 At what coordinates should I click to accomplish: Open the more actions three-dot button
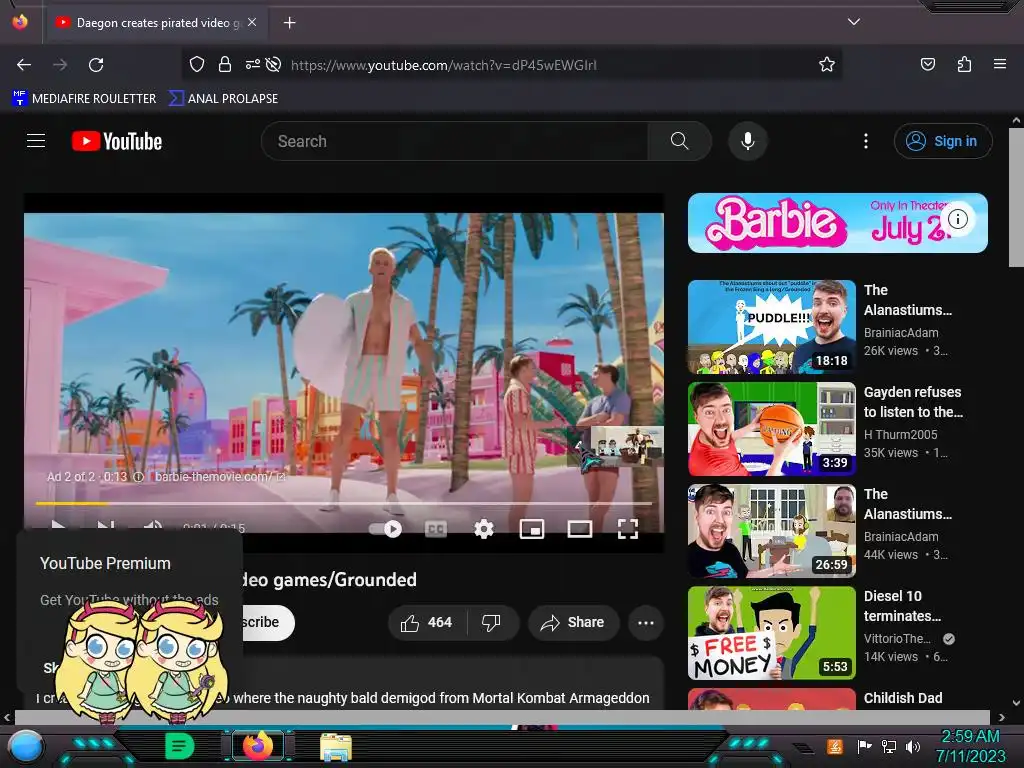coord(646,622)
